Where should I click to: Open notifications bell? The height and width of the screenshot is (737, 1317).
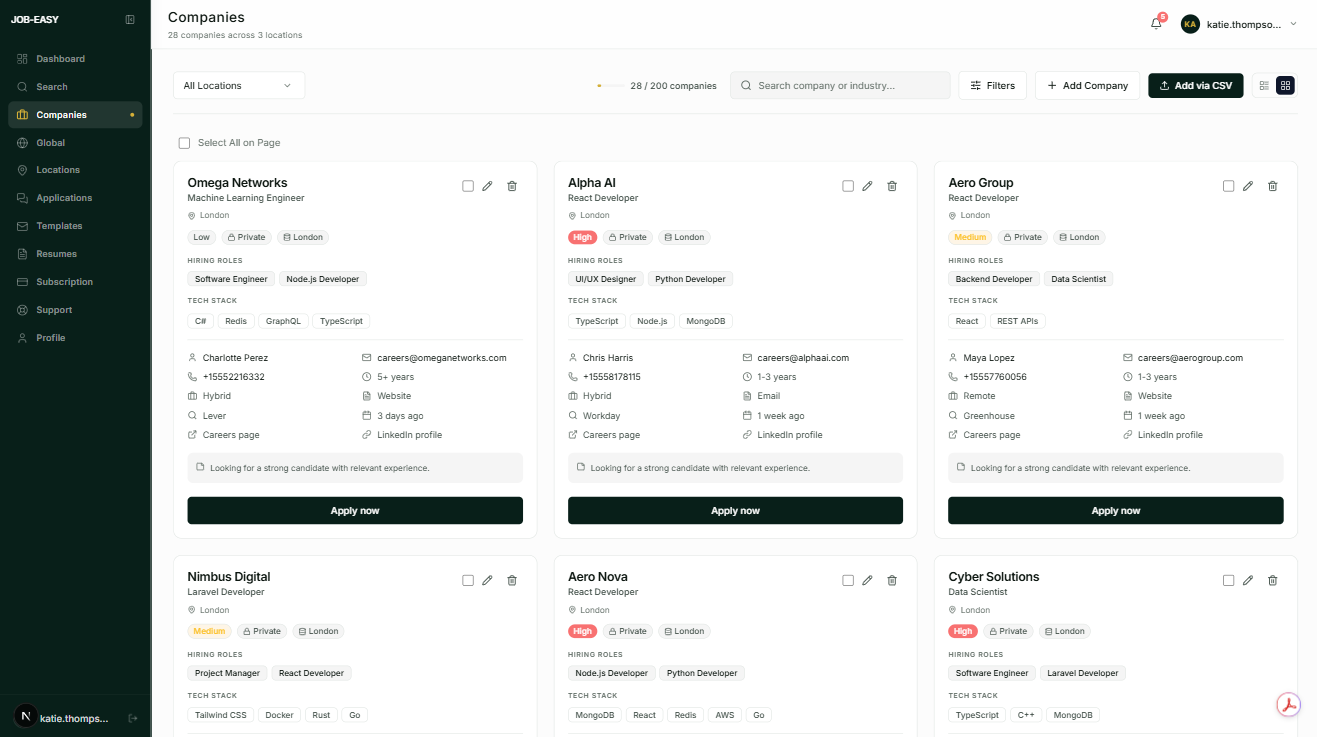point(1156,24)
